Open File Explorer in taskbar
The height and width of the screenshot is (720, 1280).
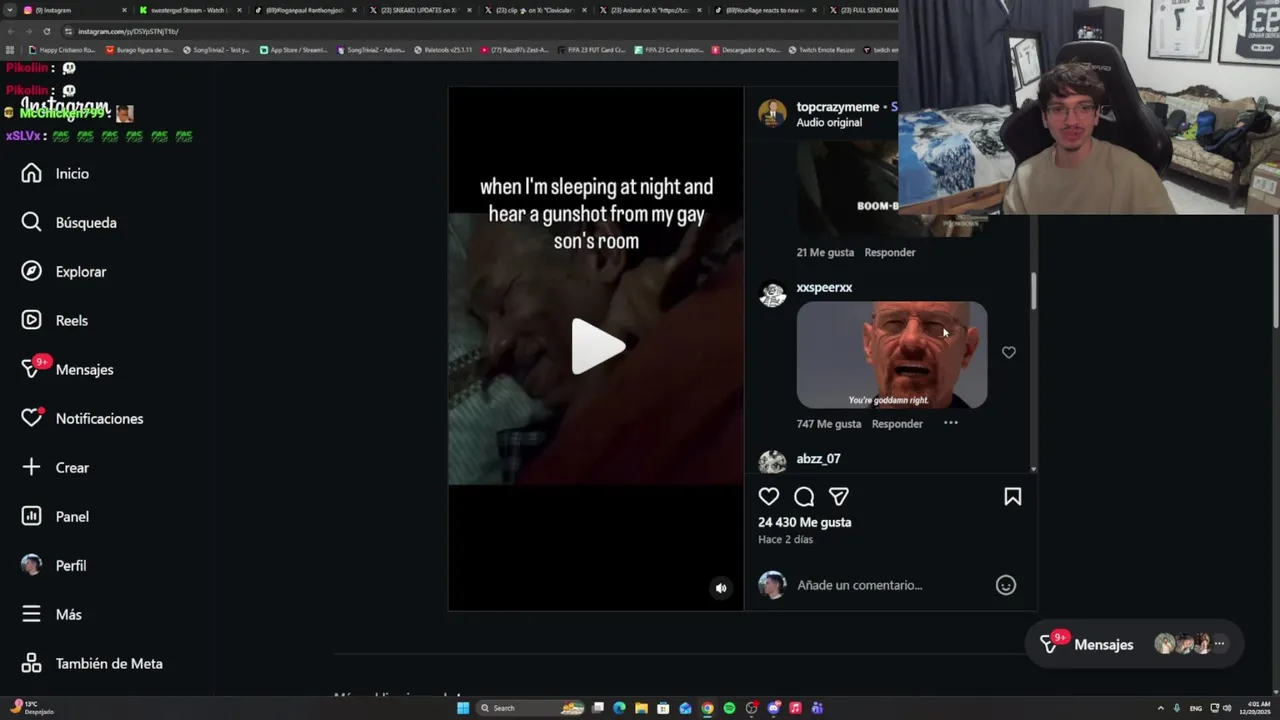pyautogui.click(x=641, y=708)
